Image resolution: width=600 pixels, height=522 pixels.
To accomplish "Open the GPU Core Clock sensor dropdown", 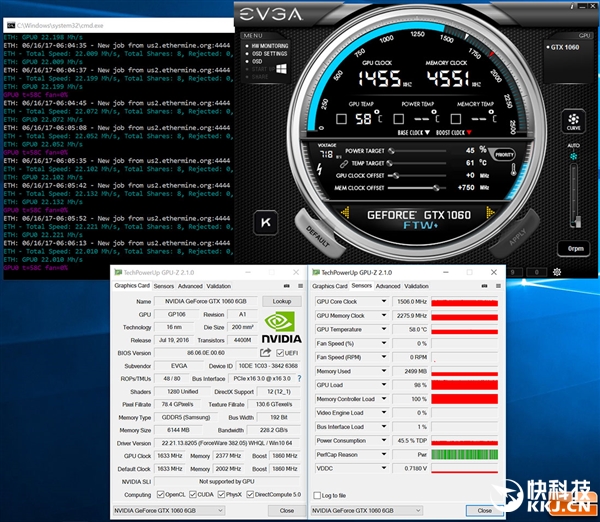I will [x=383, y=302].
